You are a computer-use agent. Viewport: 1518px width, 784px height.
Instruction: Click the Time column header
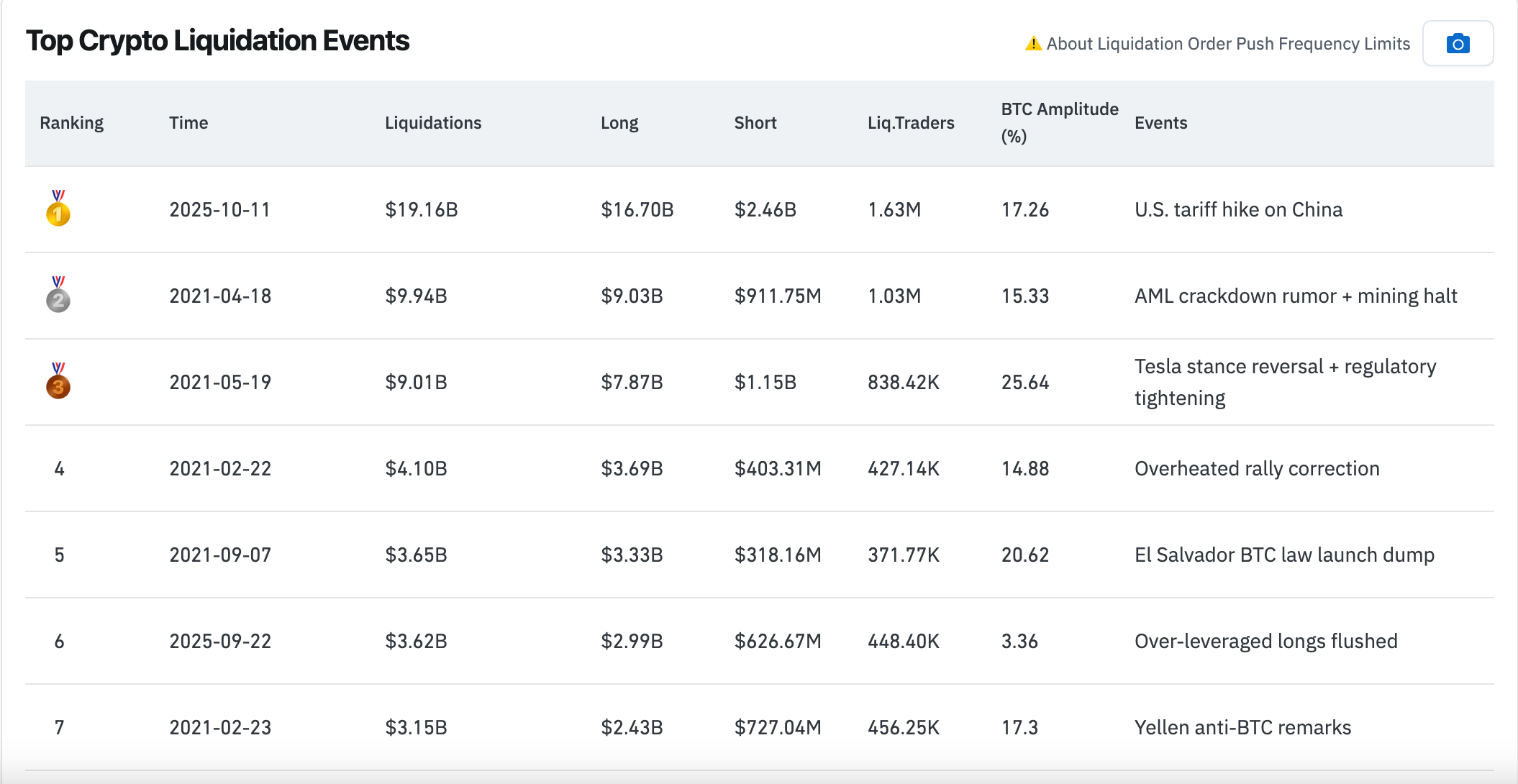[x=188, y=123]
